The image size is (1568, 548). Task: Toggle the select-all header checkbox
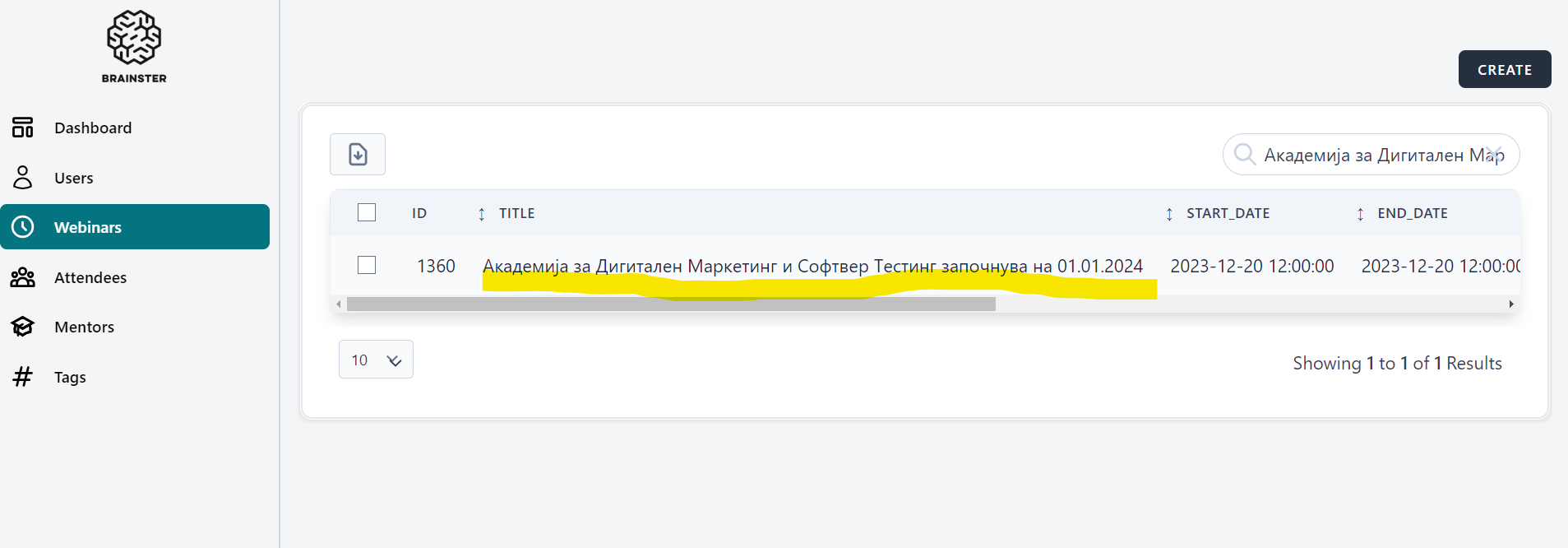(x=367, y=212)
